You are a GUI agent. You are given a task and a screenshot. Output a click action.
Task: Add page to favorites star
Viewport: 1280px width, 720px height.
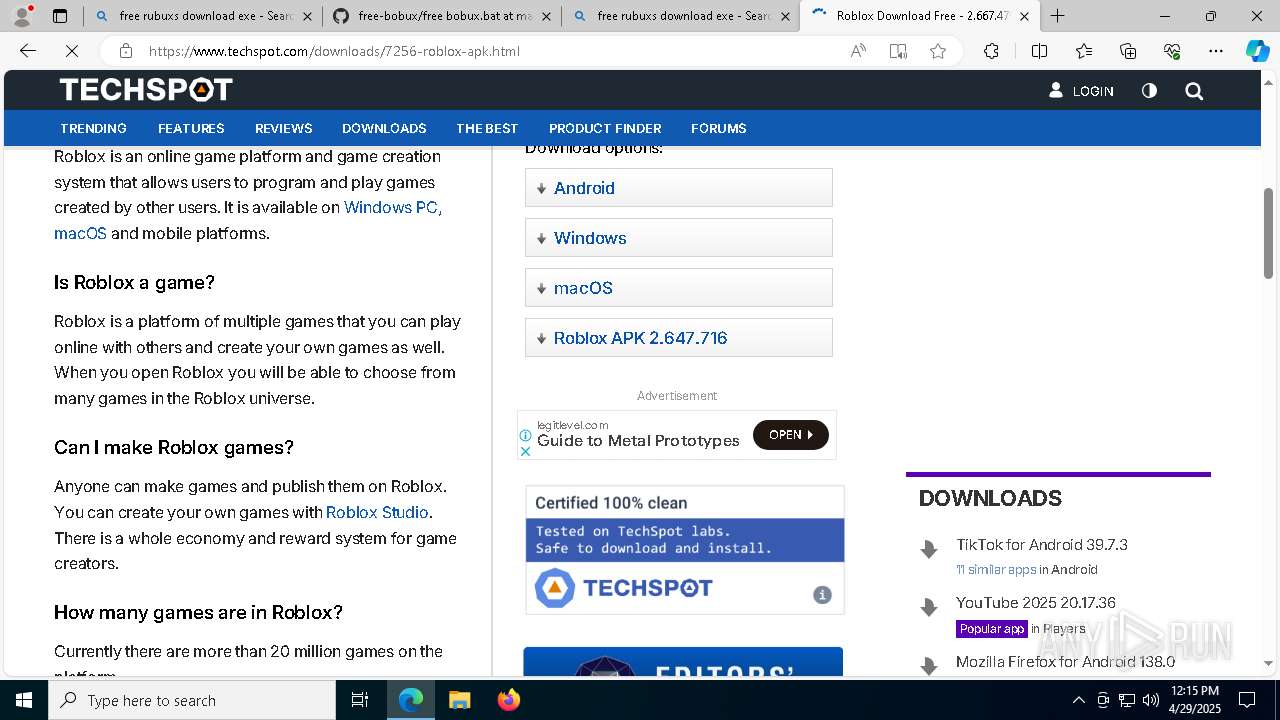(938, 51)
